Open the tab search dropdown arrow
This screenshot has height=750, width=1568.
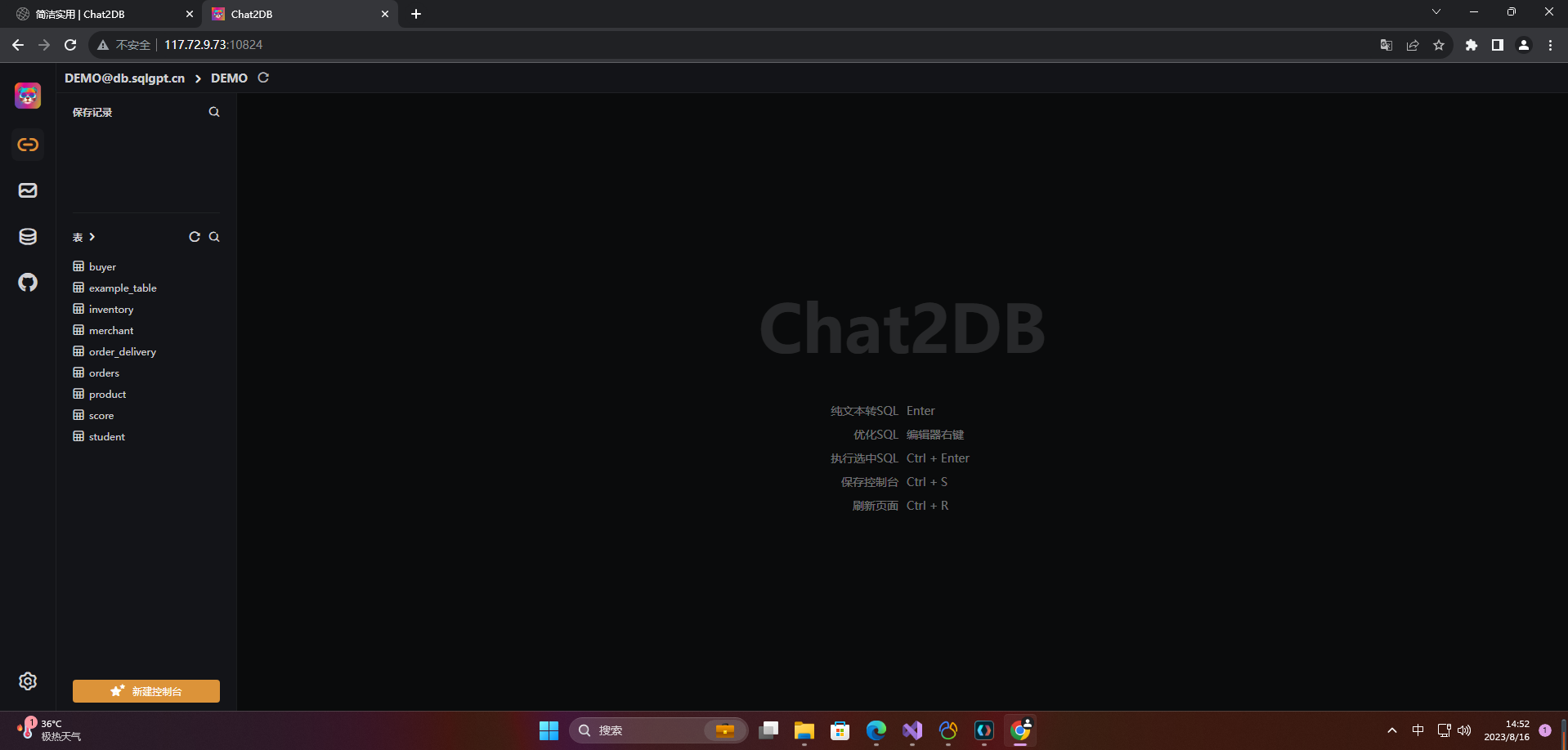[x=1436, y=11]
